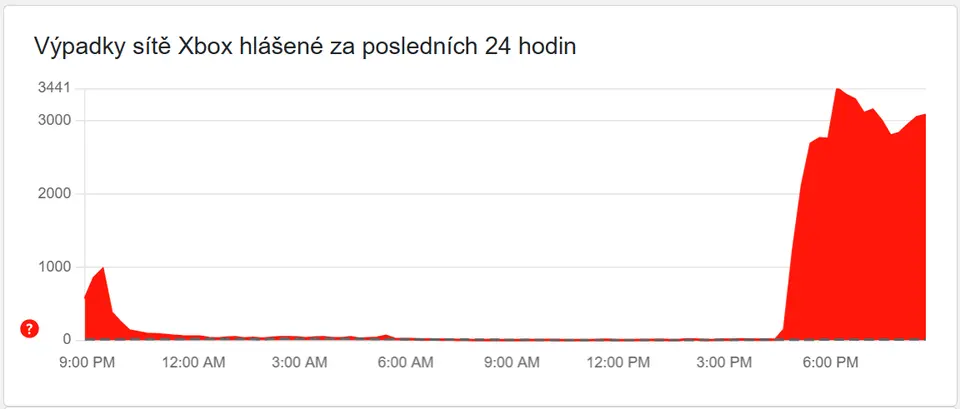Click the highest peak of the red outage spike
The image size is (960, 409).
837,89
